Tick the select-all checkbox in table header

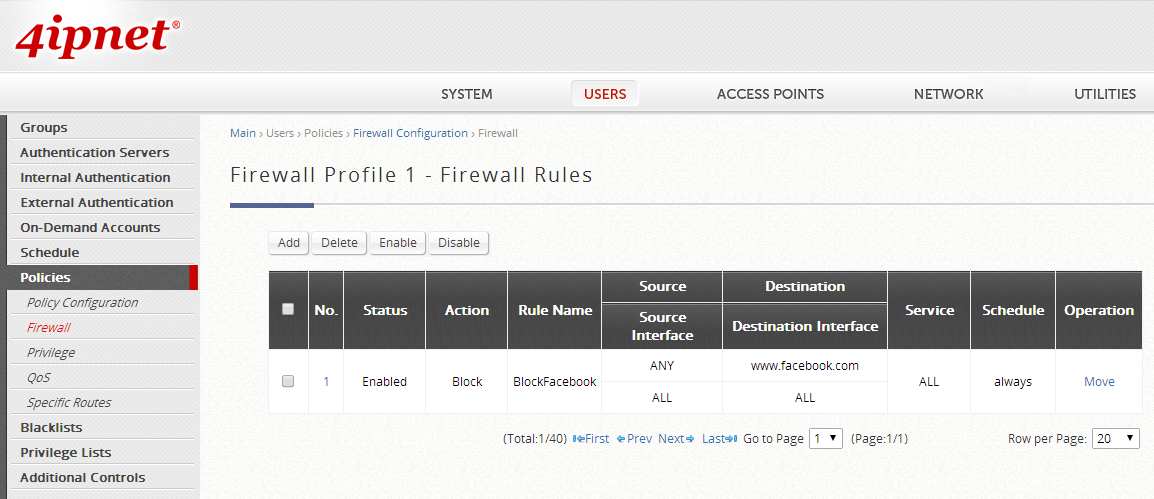[288, 310]
